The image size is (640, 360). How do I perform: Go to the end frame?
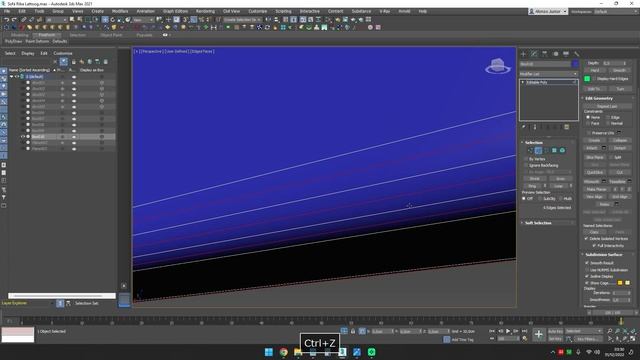pos(524,331)
